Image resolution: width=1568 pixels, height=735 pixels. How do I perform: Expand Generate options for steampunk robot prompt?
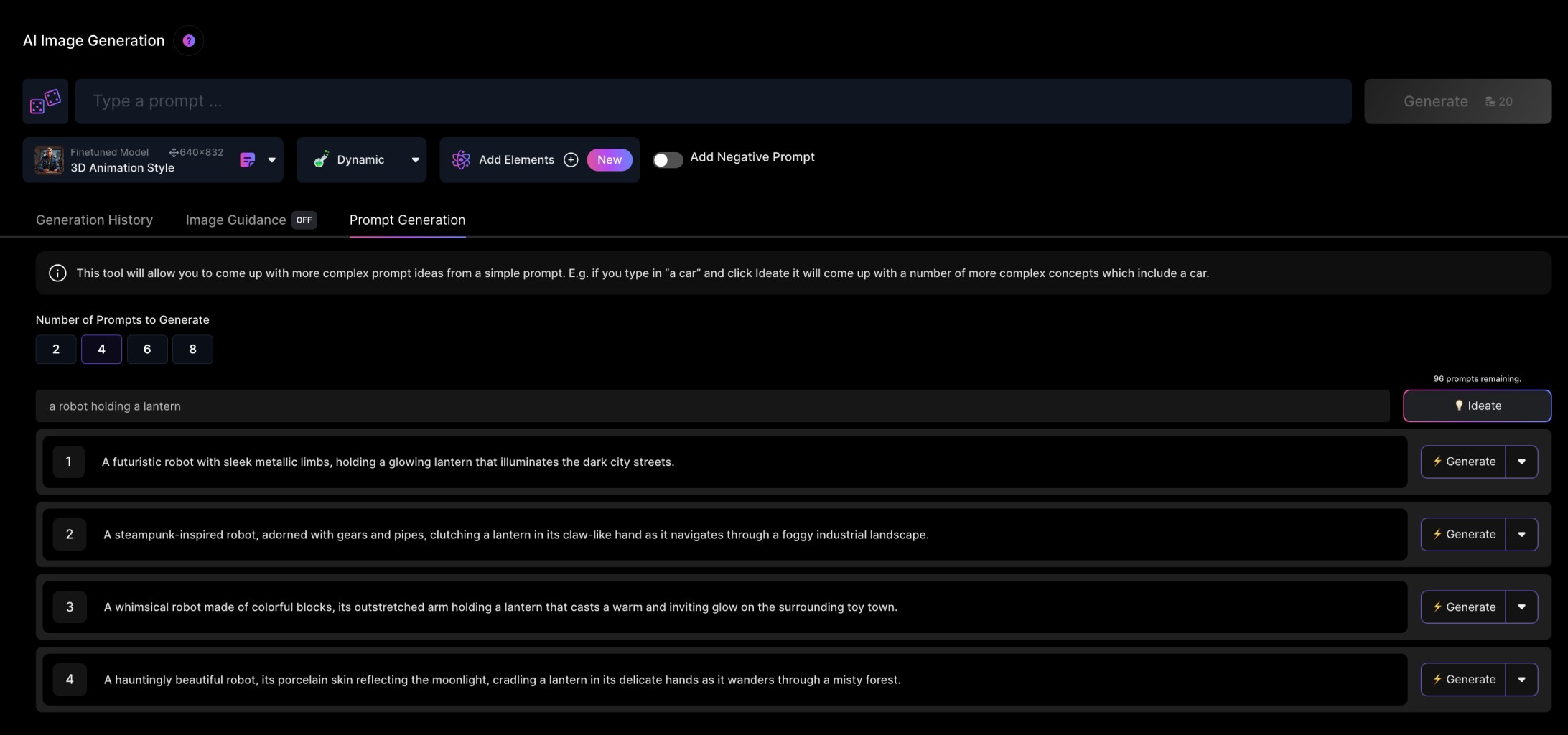[x=1521, y=535]
